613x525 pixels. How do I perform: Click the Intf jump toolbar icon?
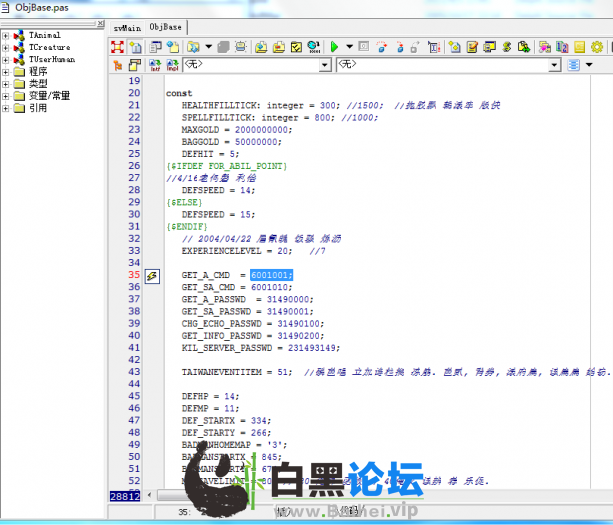(155, 65)
